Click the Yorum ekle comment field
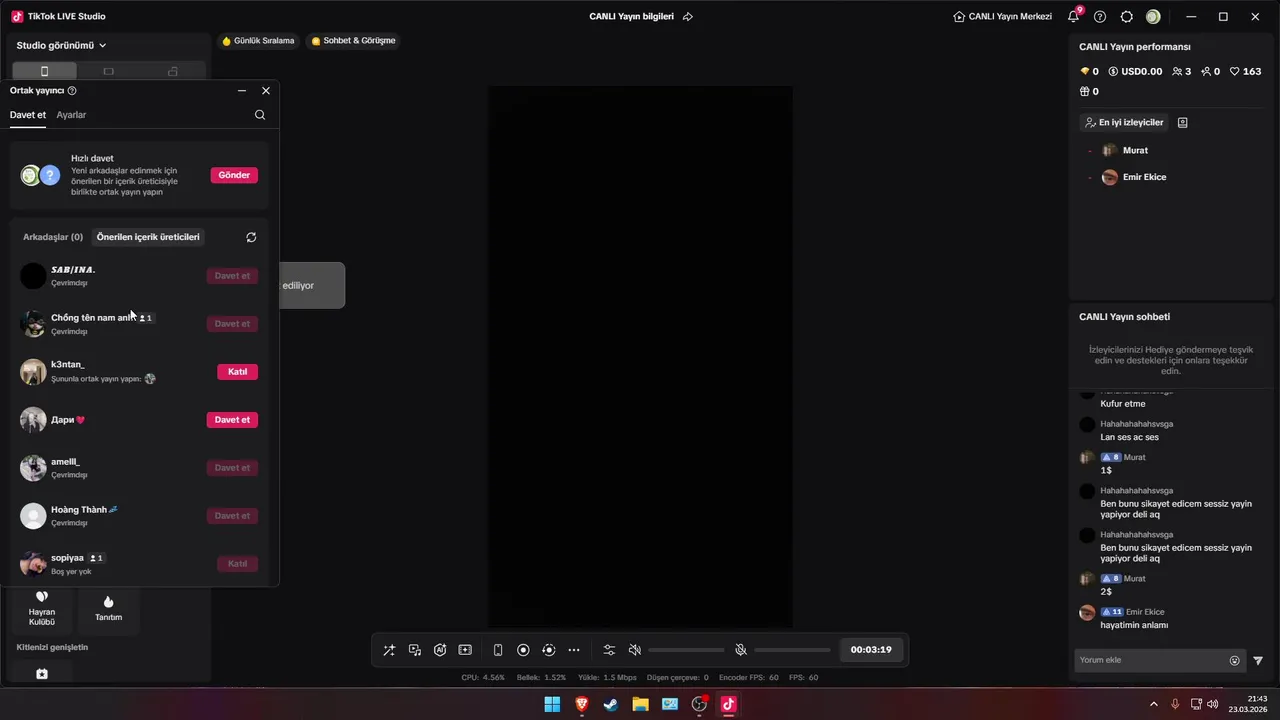 pyautogui.click(x=1150, y=660)
